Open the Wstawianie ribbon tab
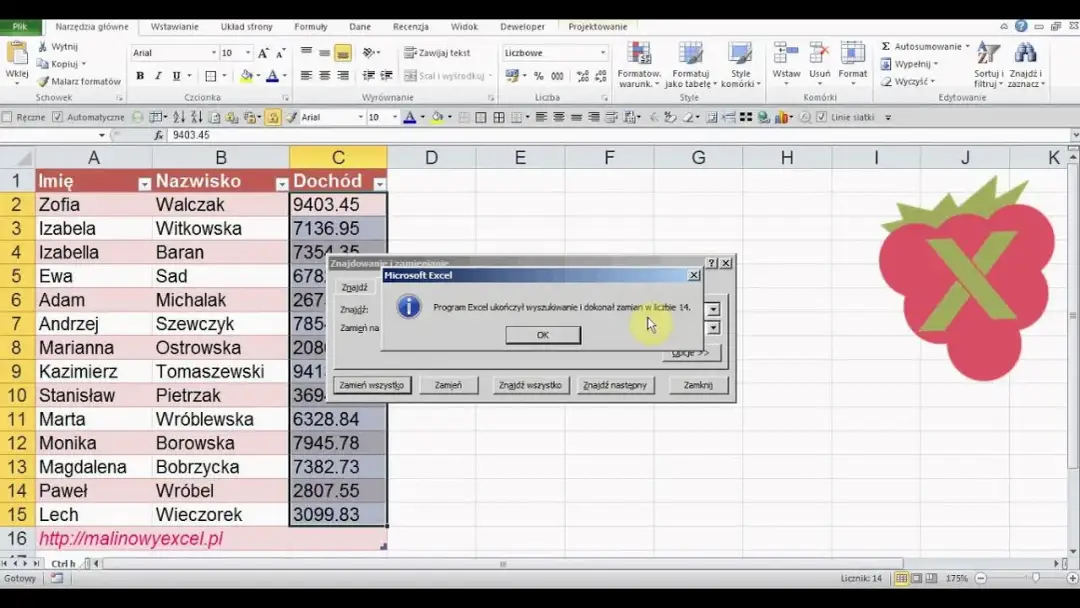This screenshot has height=608, width=1080. (174, 27)
